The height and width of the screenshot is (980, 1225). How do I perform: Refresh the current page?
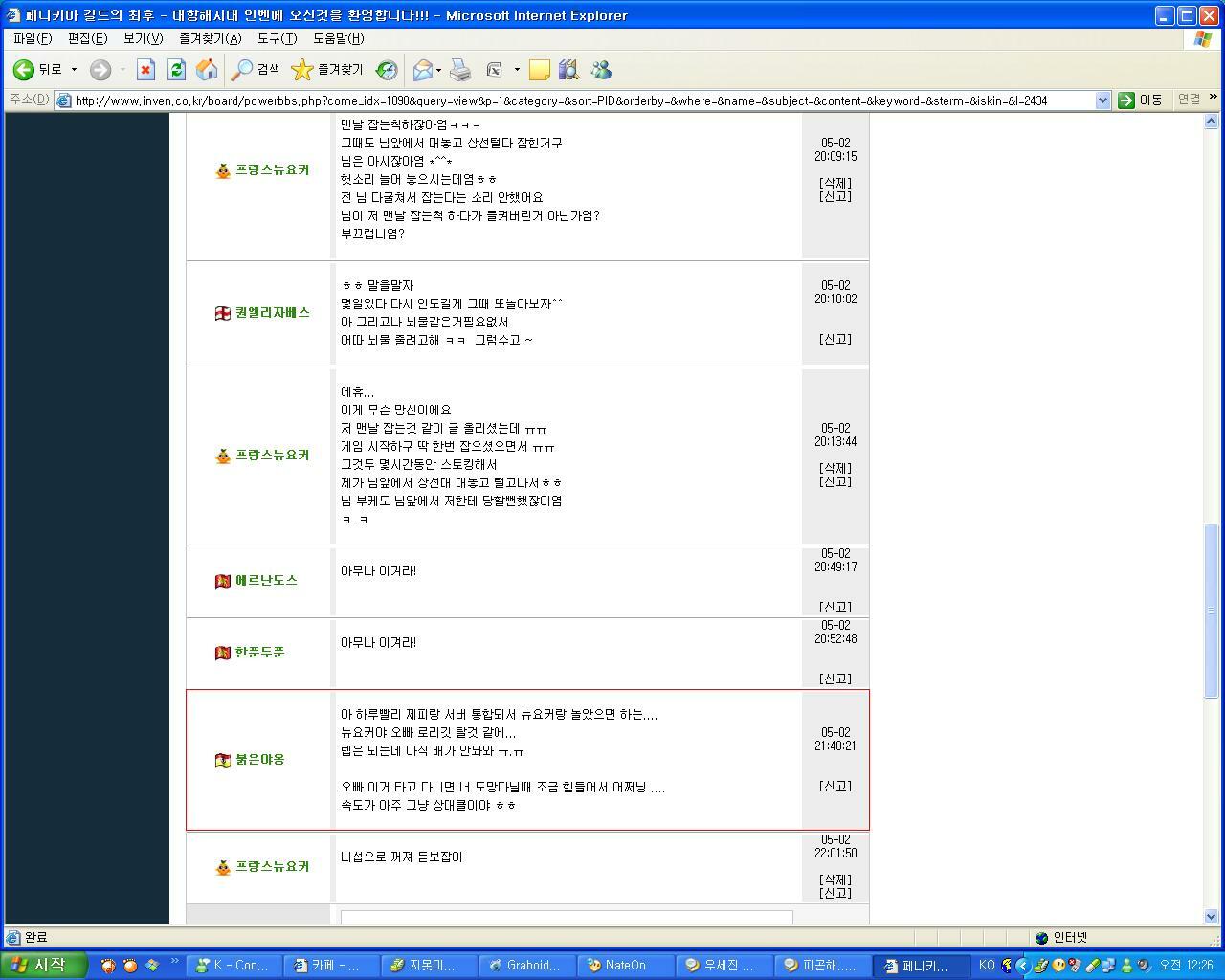pos(176,69)
